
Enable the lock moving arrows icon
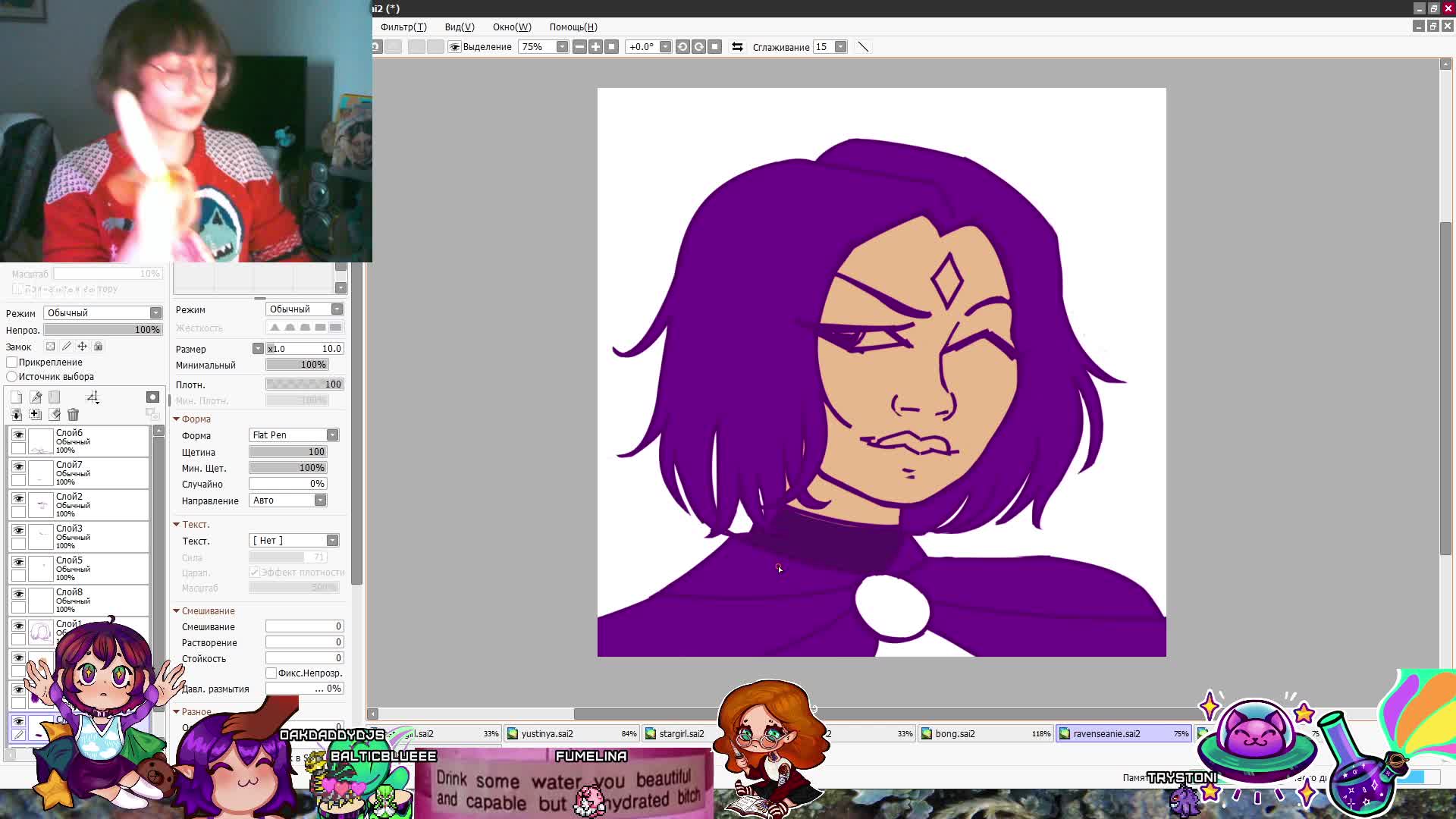pos(82,347)
